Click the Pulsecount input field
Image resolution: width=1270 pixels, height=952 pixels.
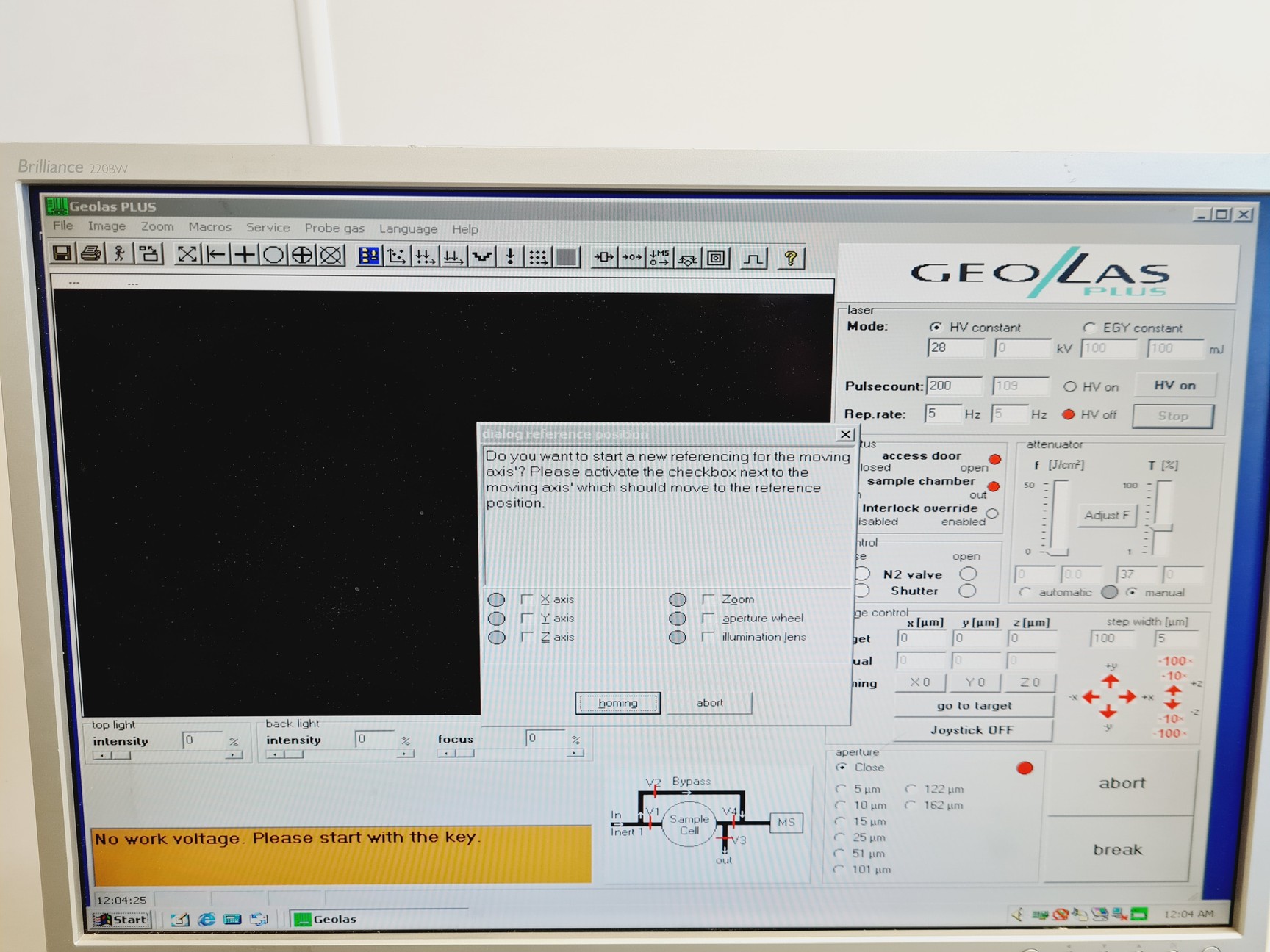pyautogui.click(x=953, y=386)
